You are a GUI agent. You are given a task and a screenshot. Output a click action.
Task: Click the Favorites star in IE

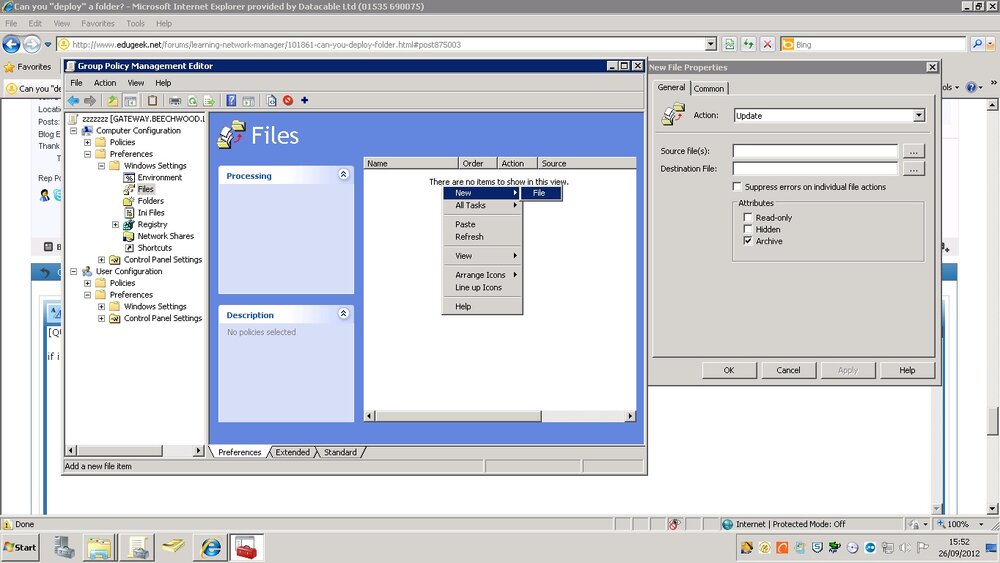[x=9, y=66]
